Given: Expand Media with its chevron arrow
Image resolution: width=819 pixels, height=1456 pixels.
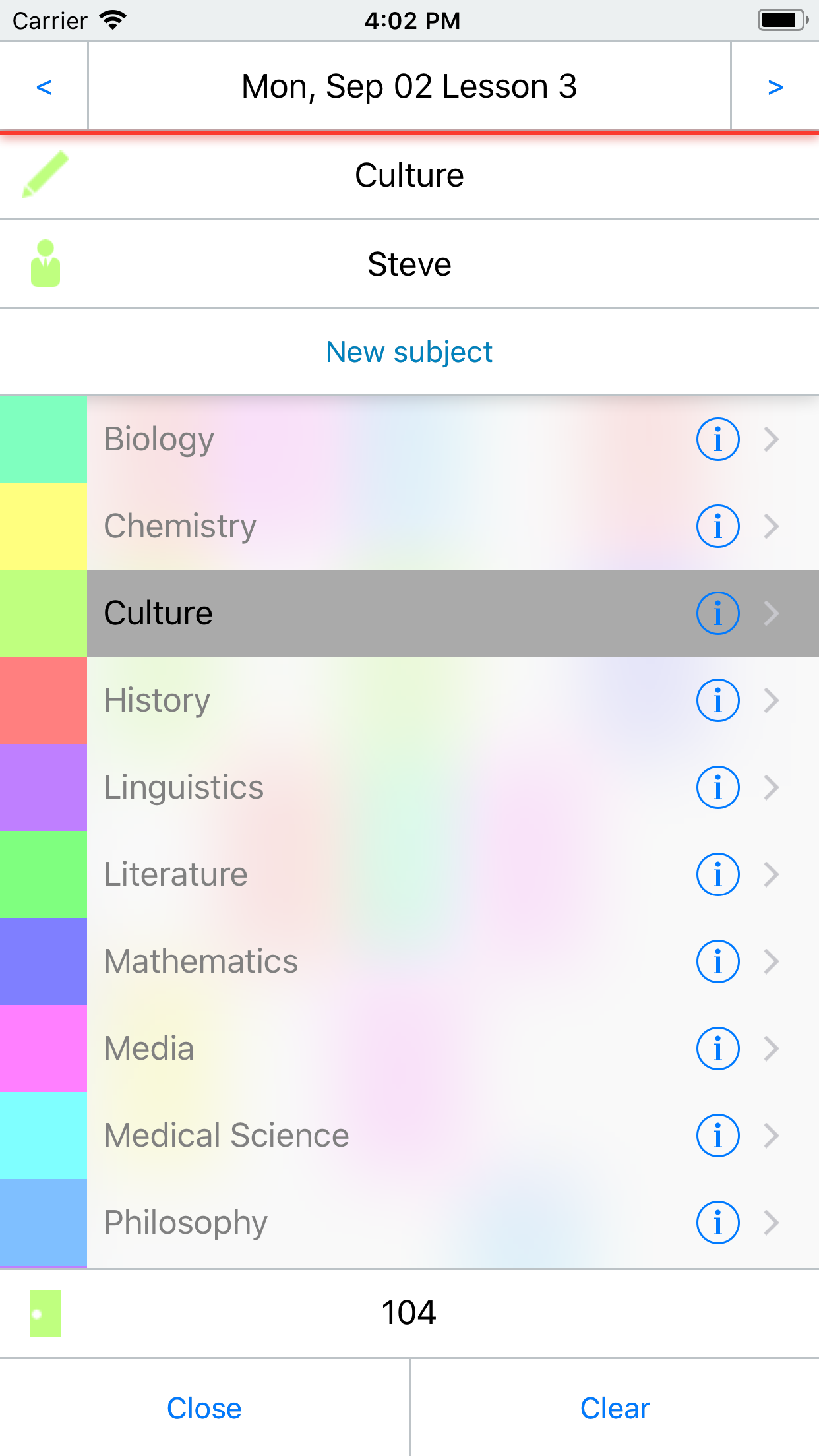Looking at the screenshot, I should [772, 1048].
